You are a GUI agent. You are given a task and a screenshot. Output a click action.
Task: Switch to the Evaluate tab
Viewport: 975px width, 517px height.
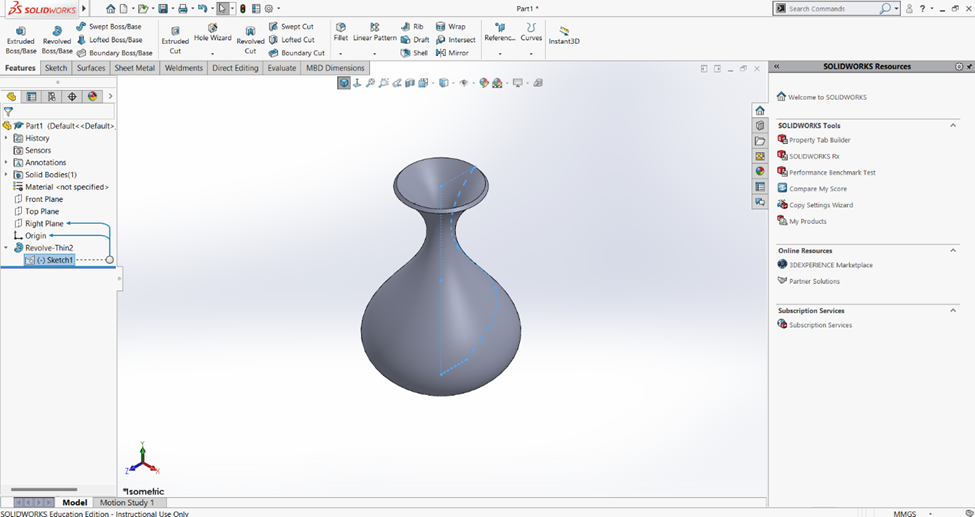coord(282,68)
